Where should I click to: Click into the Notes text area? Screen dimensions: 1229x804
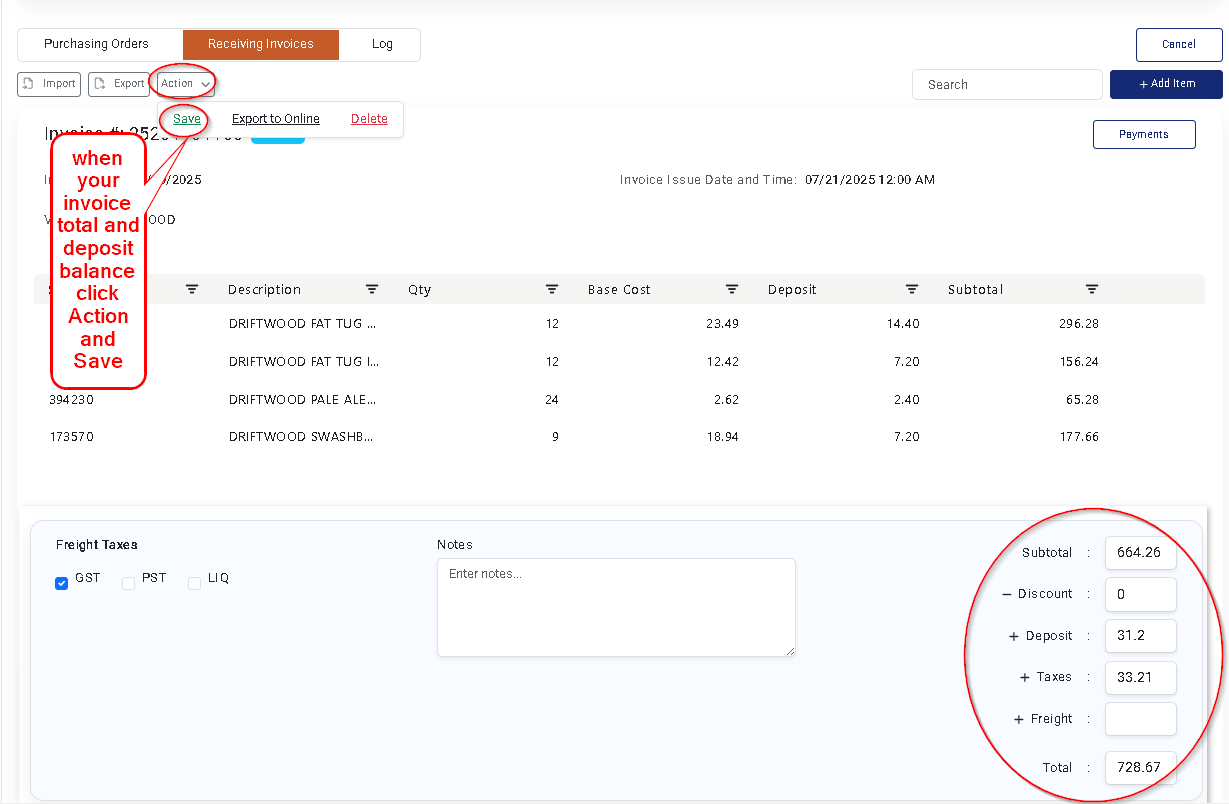pos(616,607)
